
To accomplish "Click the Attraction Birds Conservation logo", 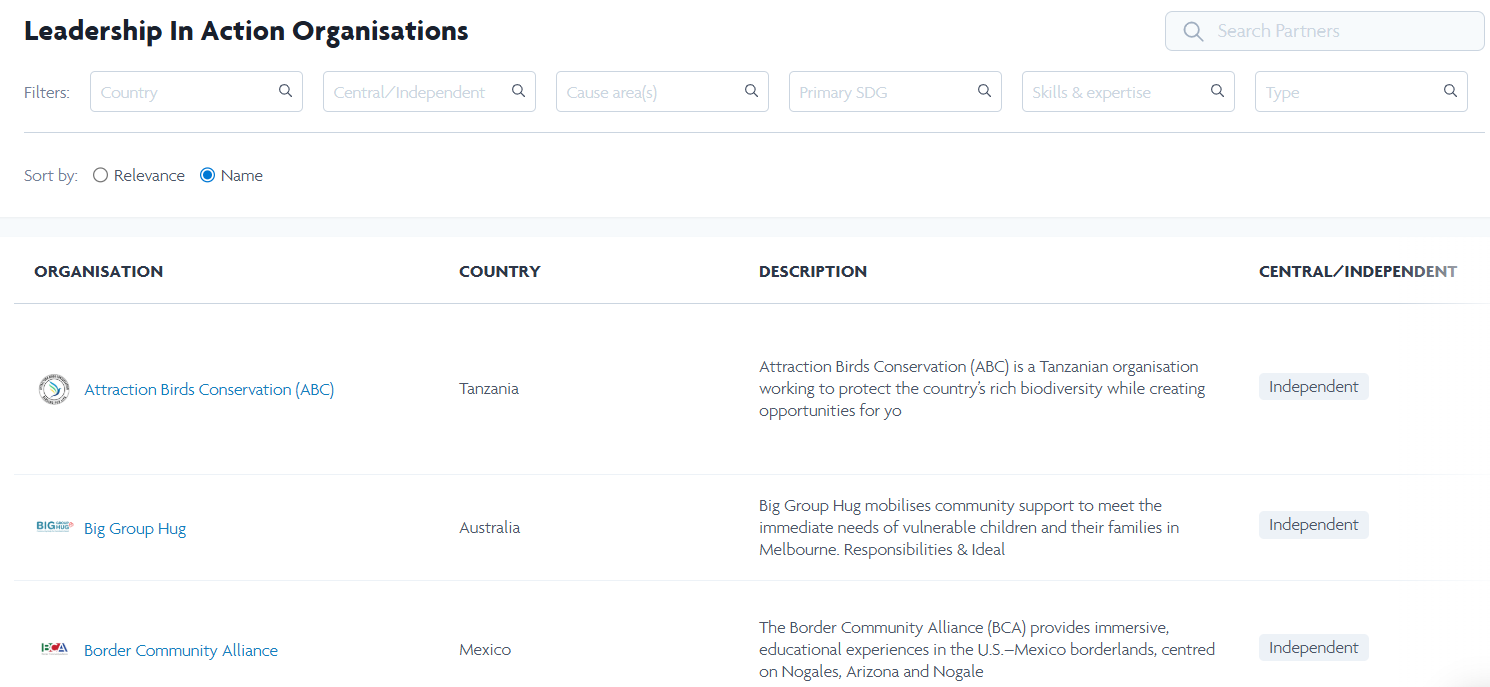I will [54, 389].
